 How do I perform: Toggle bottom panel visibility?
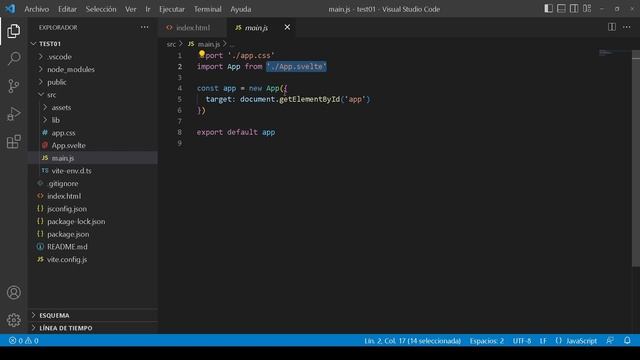click(561, 9)
